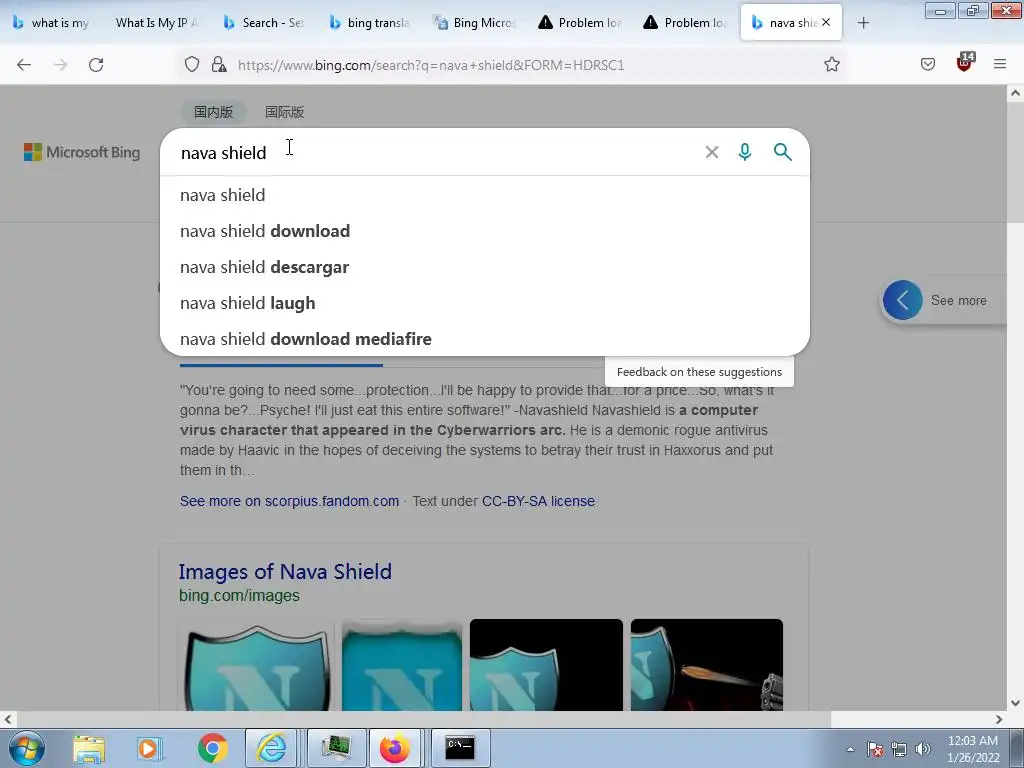Open the tracking protection shield icon
This screenshot has height=768, width=1024.
pyautogui.click(x=191, y=65)
